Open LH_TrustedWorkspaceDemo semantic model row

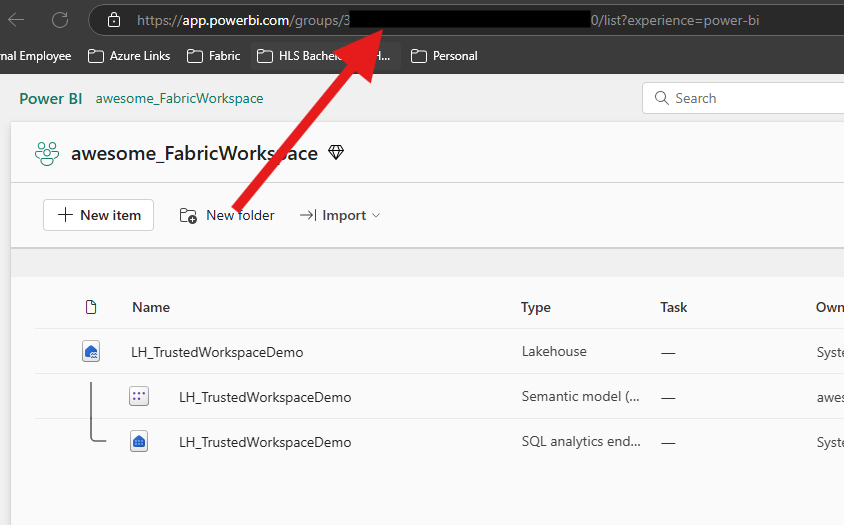click(x=265, y=397)
